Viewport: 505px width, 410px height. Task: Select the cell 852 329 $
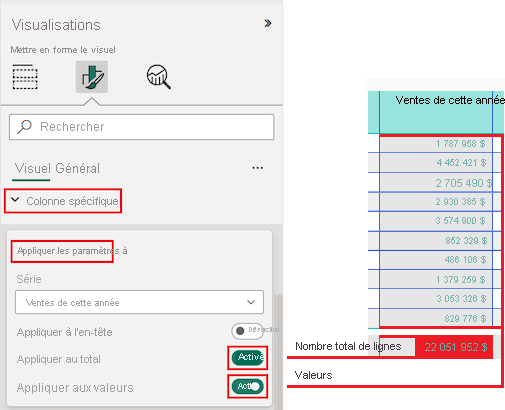436,241
